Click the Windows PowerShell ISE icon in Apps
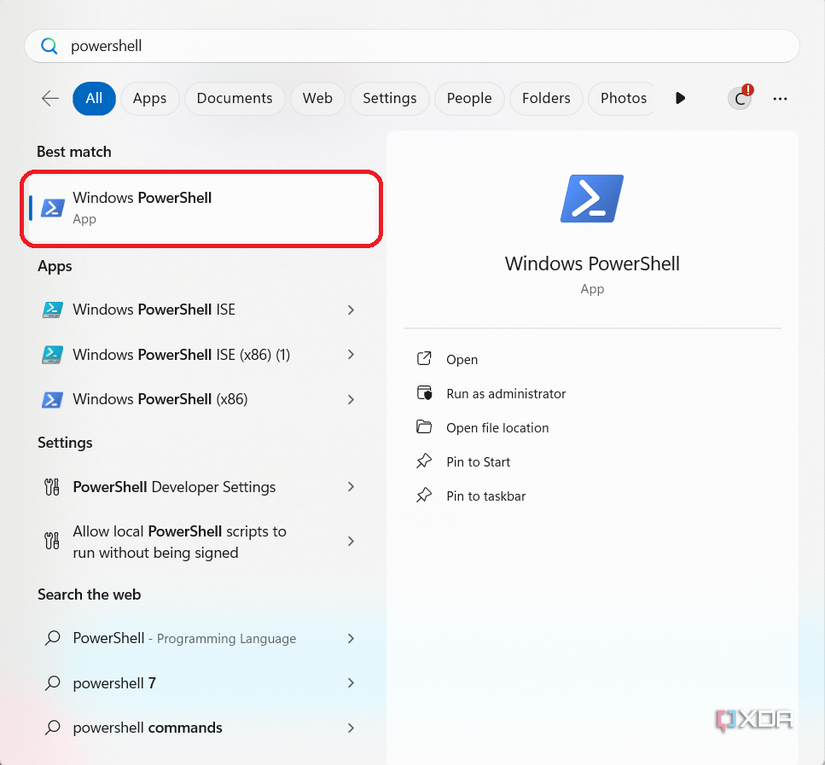825x765 pixels. tap(52, 310)
